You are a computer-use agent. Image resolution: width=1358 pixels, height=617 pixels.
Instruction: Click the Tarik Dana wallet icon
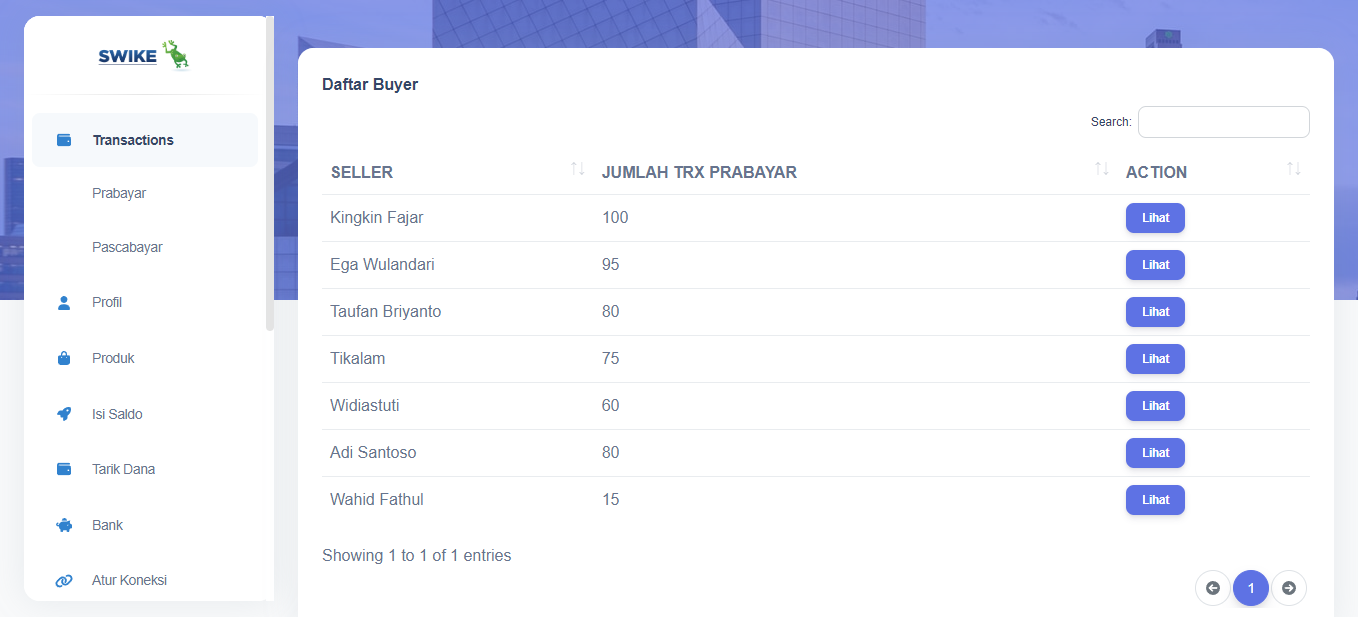[64, 469]
